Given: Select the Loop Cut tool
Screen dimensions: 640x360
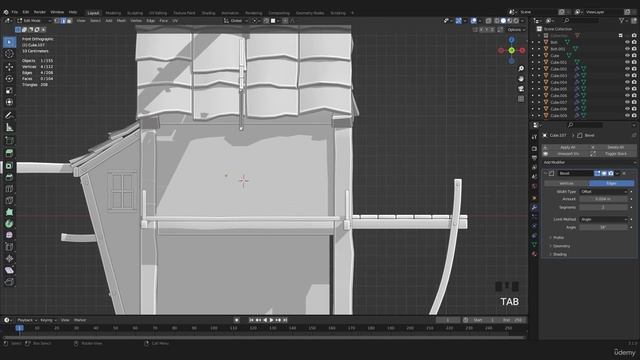Looking at the screenshot, I should (x=9, y=189).
